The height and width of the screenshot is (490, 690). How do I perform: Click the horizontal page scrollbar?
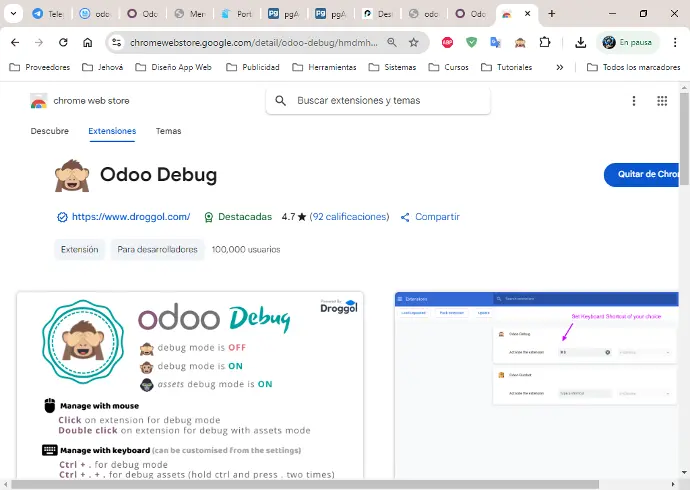(x=305, y=485)
